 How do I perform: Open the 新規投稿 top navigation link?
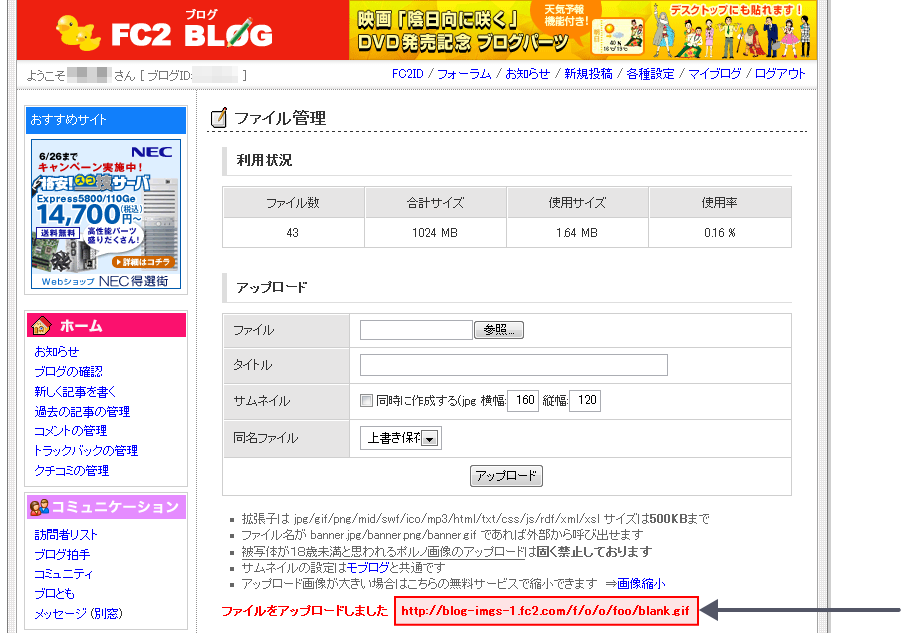click(589, 74)
